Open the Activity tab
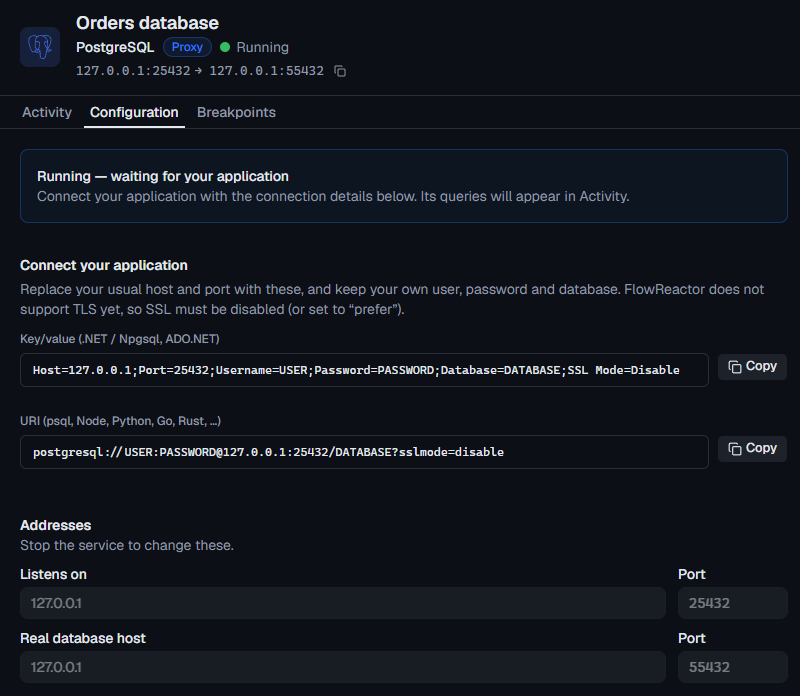This screenshot has height=696, width=800. tap(47, 112)
